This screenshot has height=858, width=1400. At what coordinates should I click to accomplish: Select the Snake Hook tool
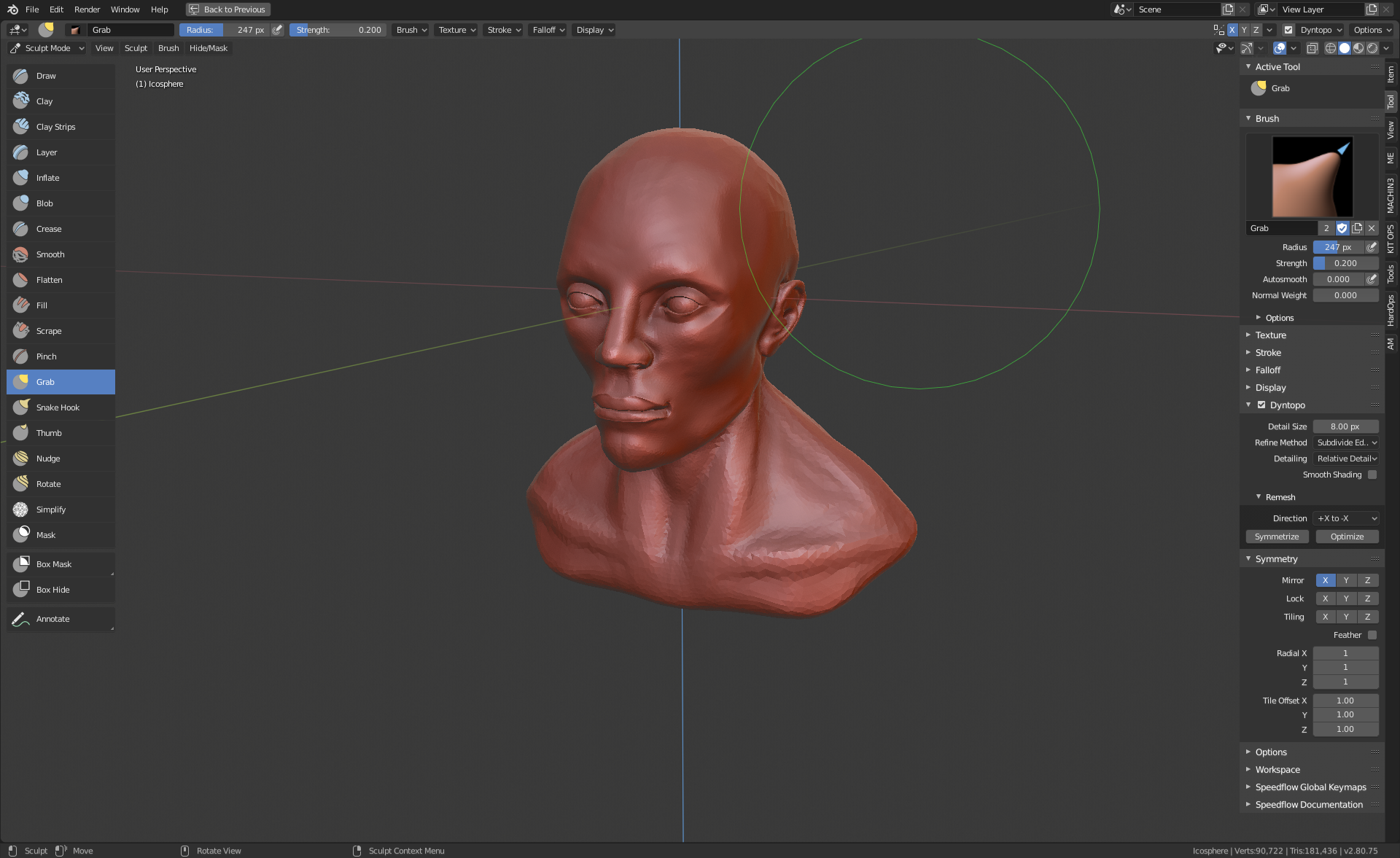pos(58,407)
